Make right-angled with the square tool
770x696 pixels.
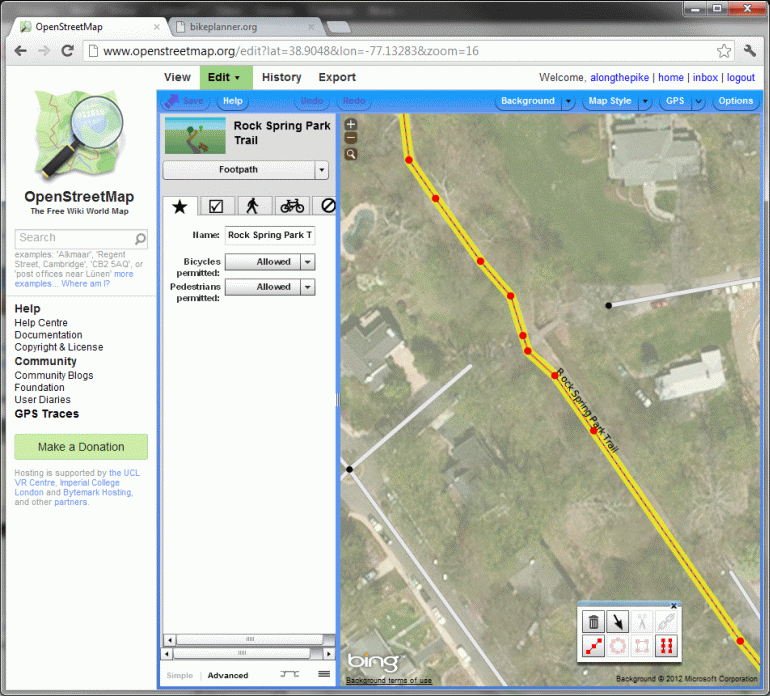[642, 646]
